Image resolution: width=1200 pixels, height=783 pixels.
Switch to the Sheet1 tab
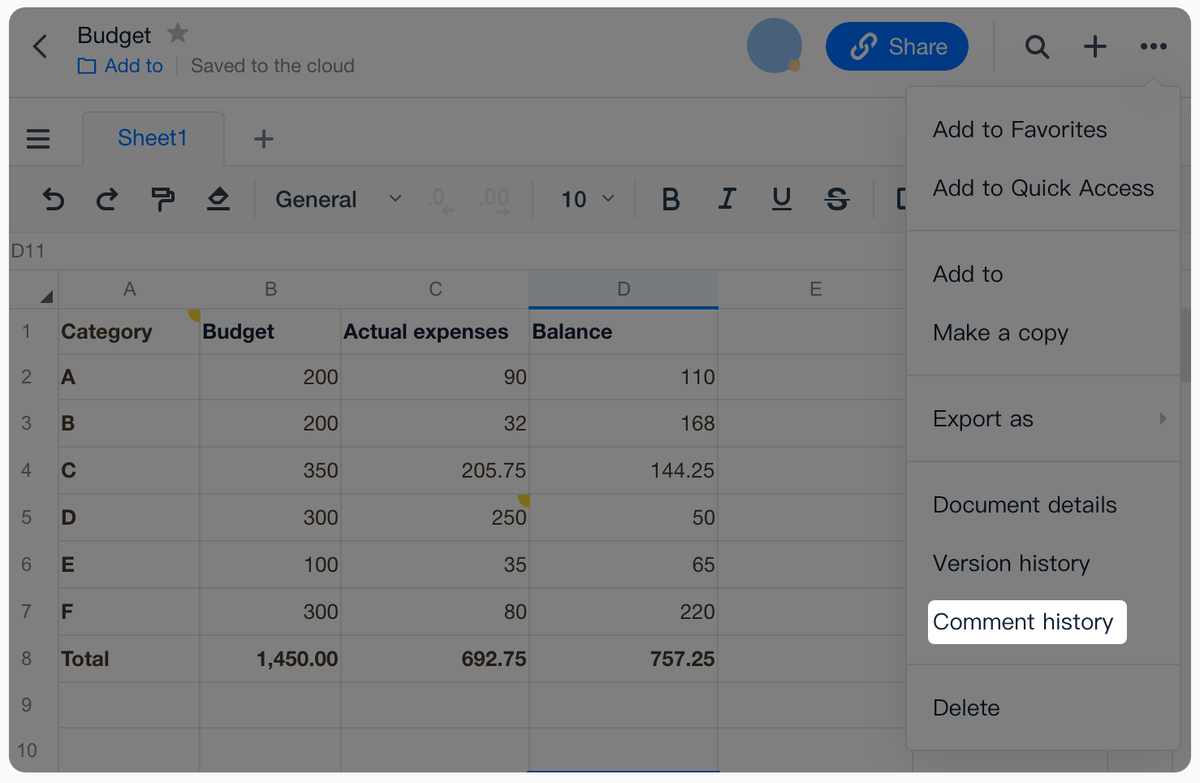tap(153, 138)
